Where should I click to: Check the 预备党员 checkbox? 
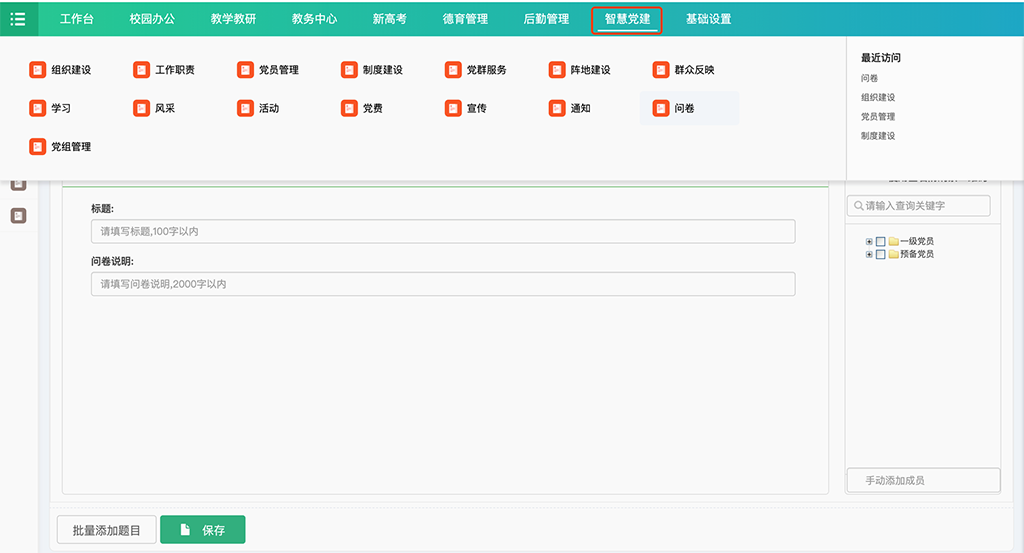(881, 255)
